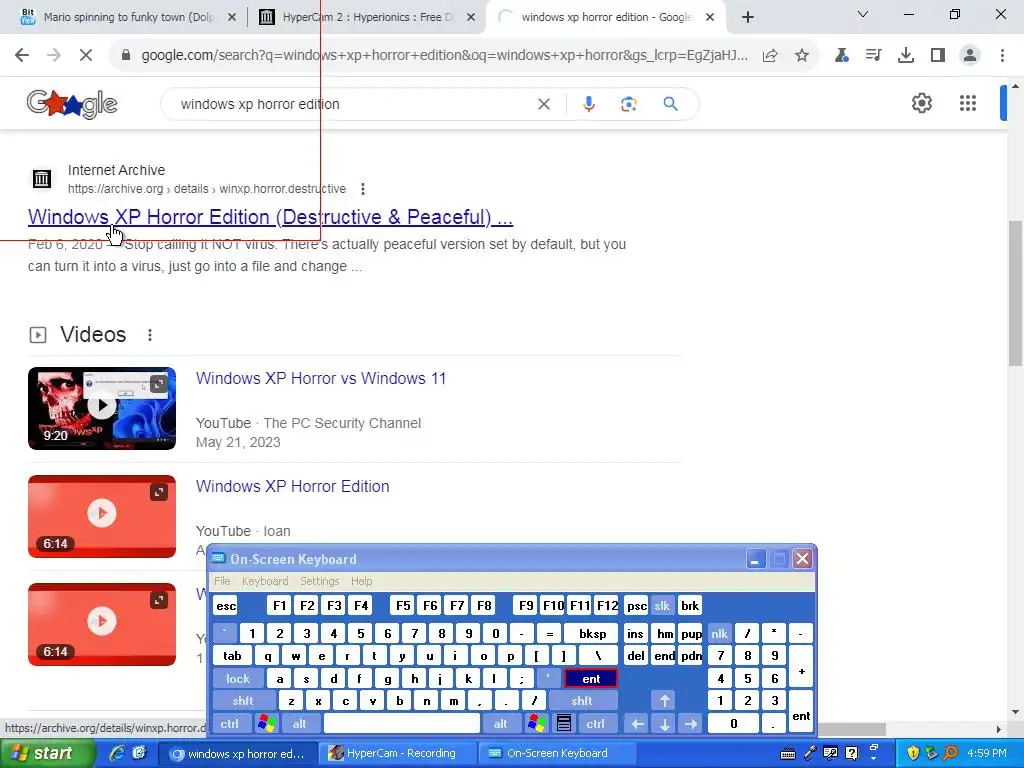This screenshot has height=768, width=1024.
Task: Toggle left alt key on On-Screen Keyboard
Action: [x=300, y=724]
